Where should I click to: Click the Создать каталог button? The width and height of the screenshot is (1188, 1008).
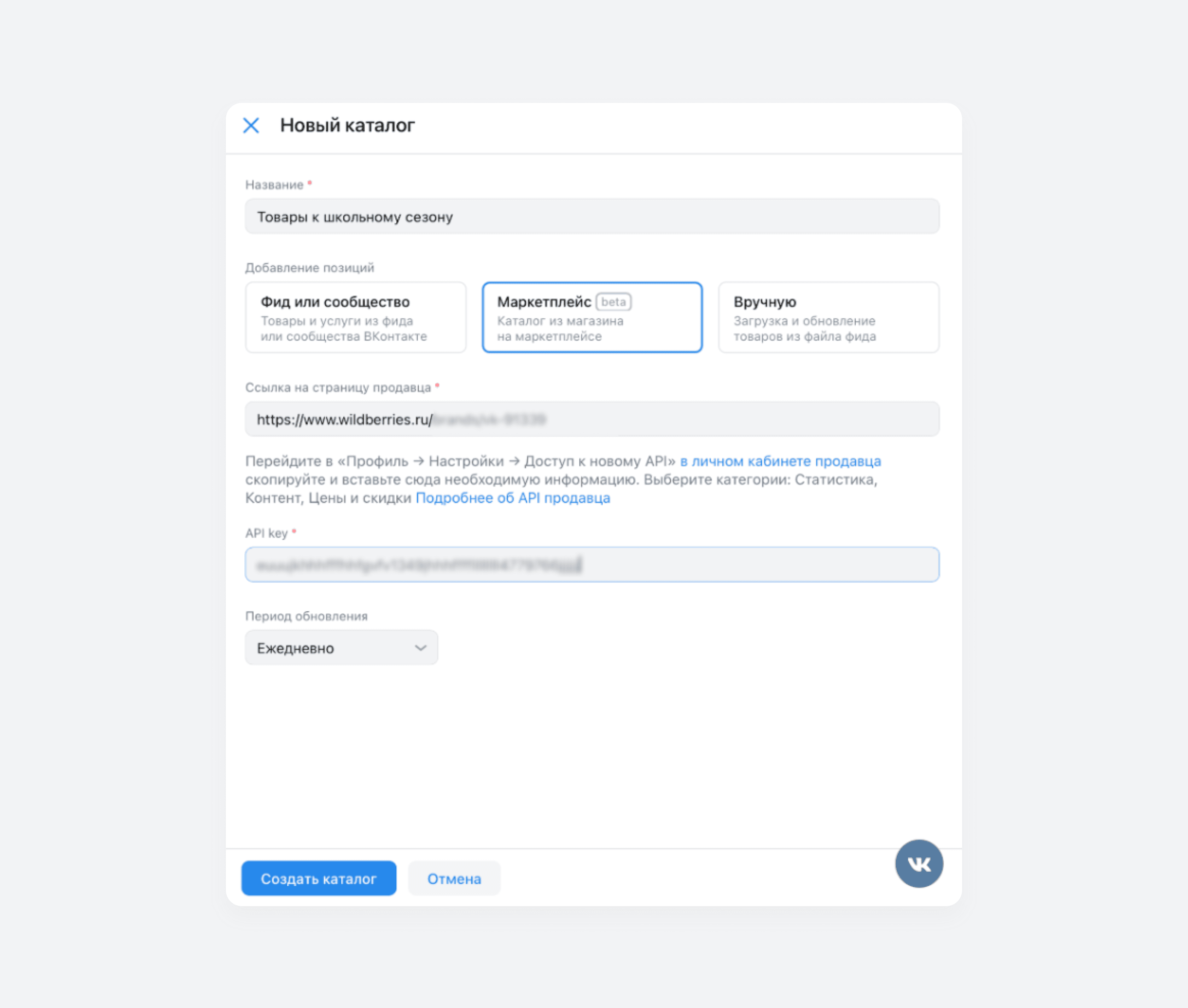click(319, 878)
